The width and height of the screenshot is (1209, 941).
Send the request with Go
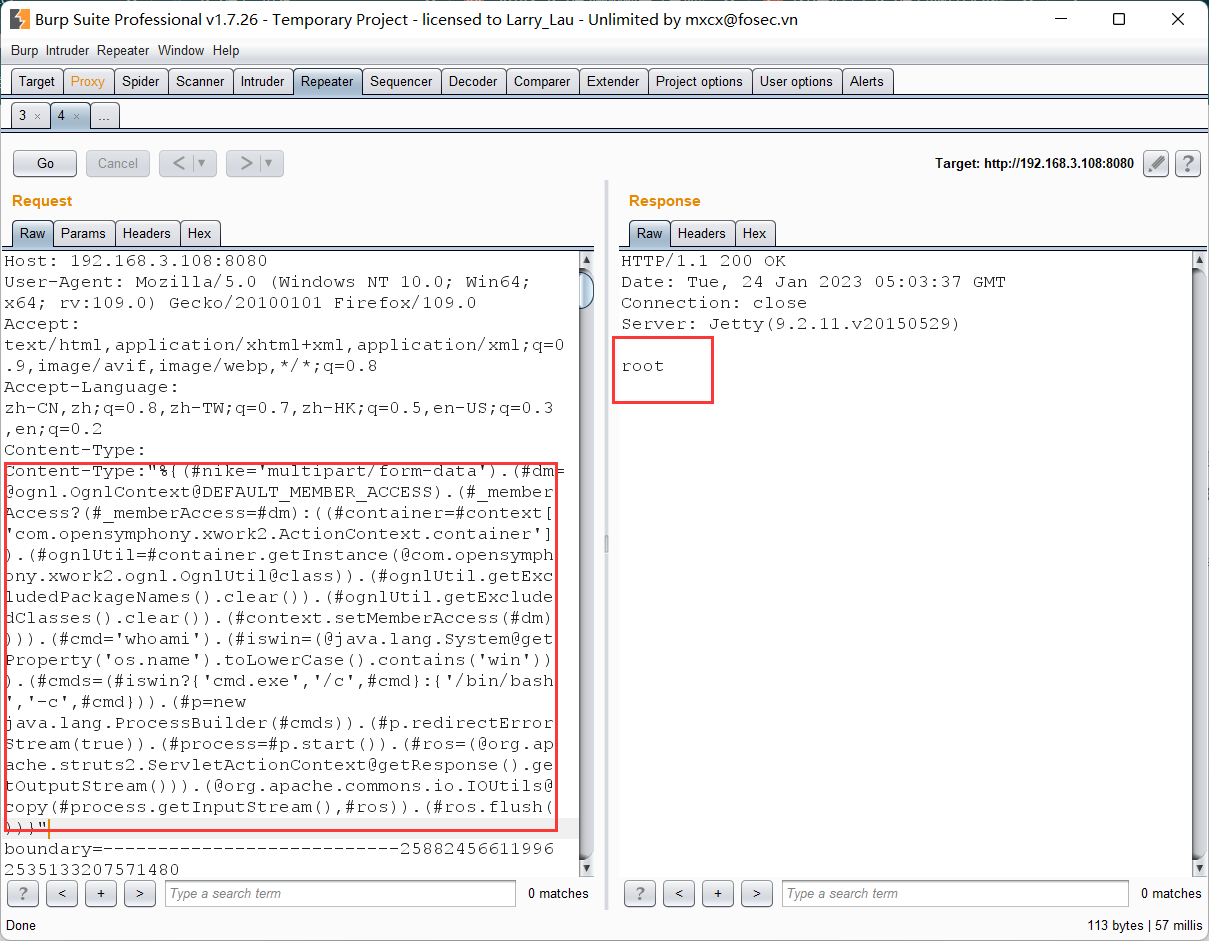tap(45, 163)
